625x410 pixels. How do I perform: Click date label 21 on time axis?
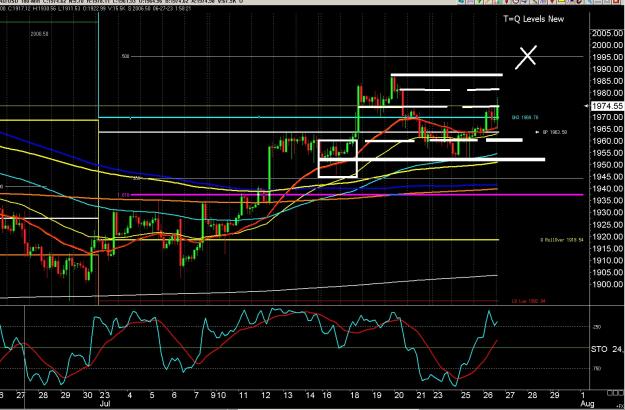421,395
